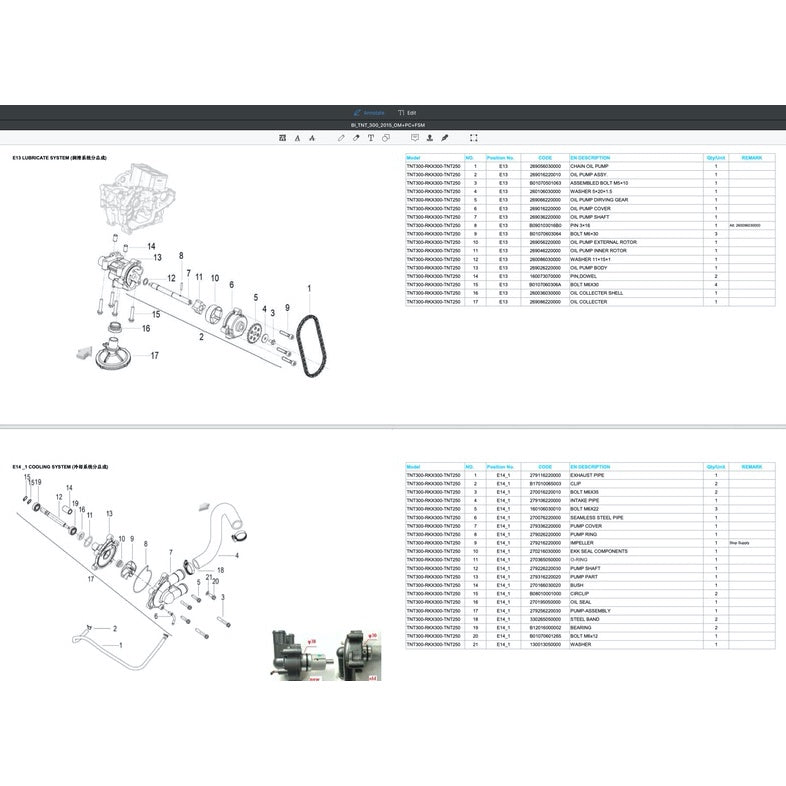Pick the pen drawing tool
Viewport: 786px width, 786px height.
(x=341, y=138)
